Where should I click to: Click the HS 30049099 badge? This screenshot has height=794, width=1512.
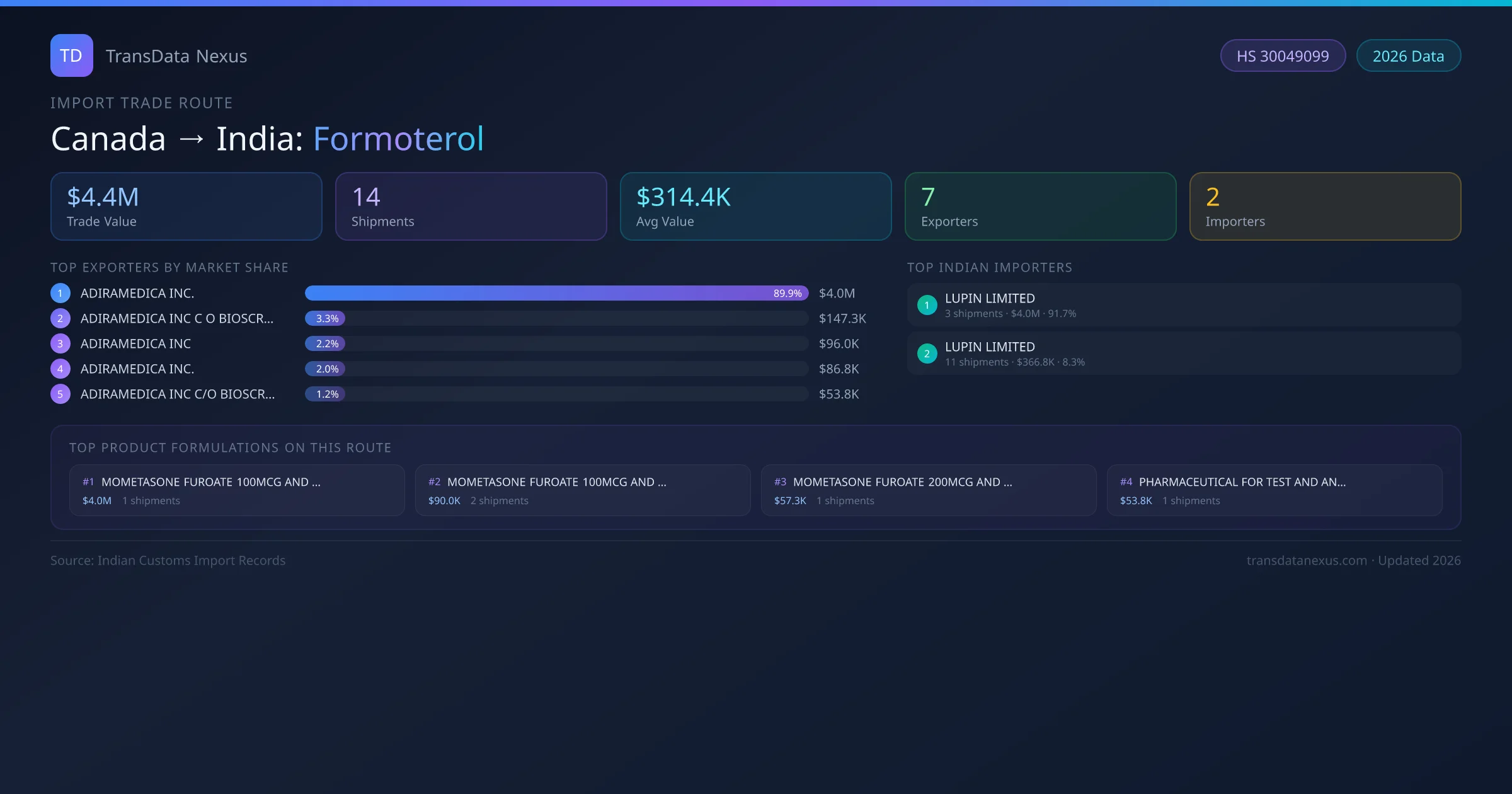(1282, 56)
